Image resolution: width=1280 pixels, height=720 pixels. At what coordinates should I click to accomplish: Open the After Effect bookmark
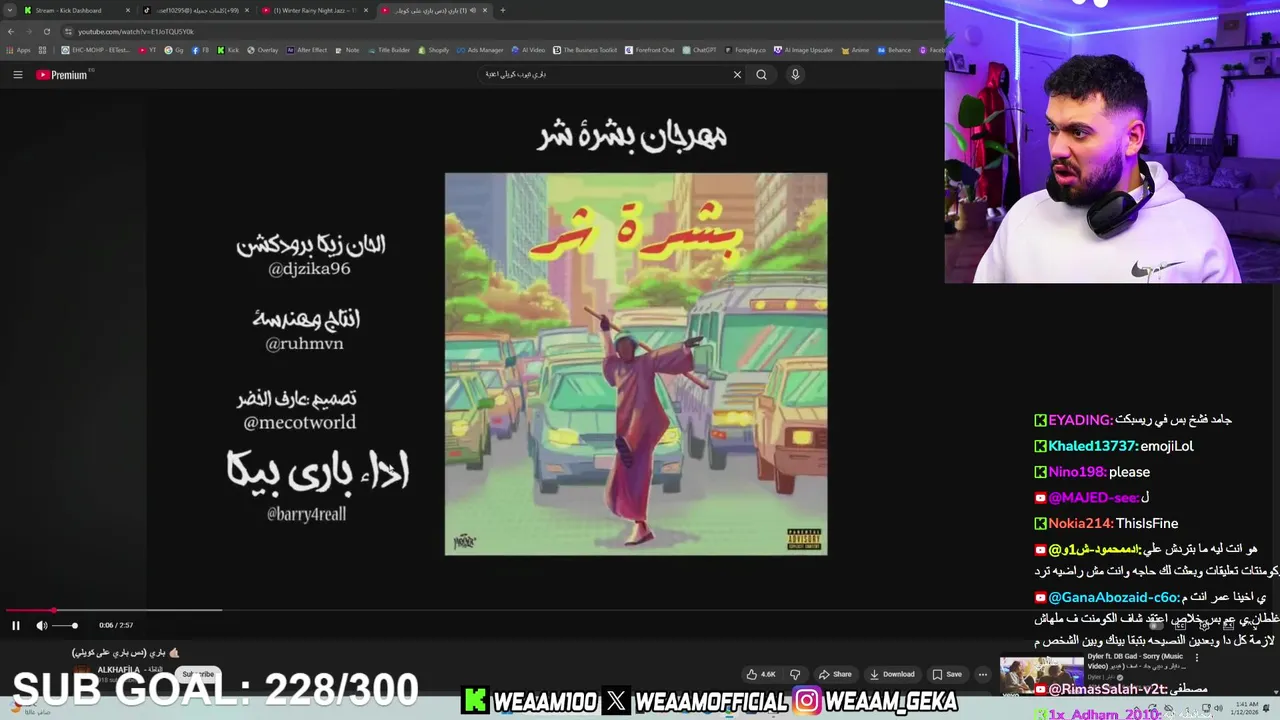(x=307, y=50)
